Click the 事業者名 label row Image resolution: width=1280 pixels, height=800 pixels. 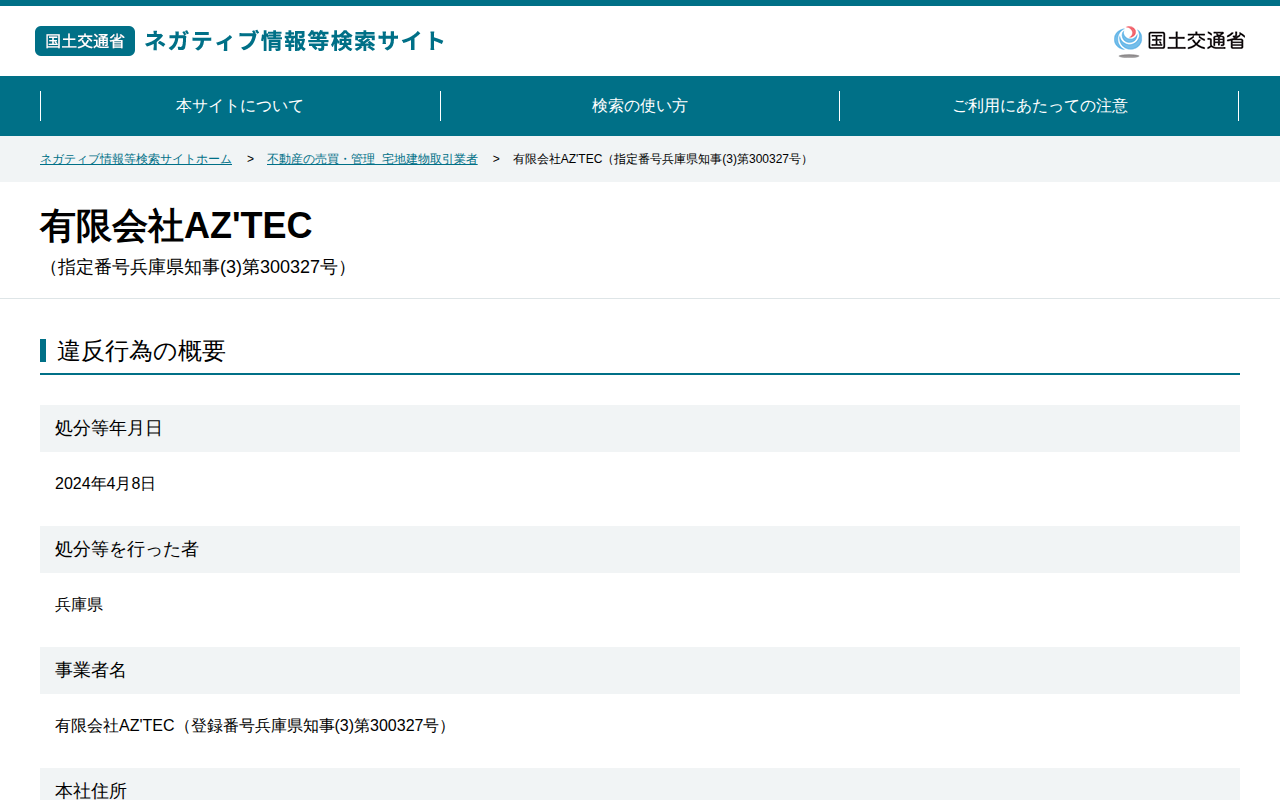(640, 670)
